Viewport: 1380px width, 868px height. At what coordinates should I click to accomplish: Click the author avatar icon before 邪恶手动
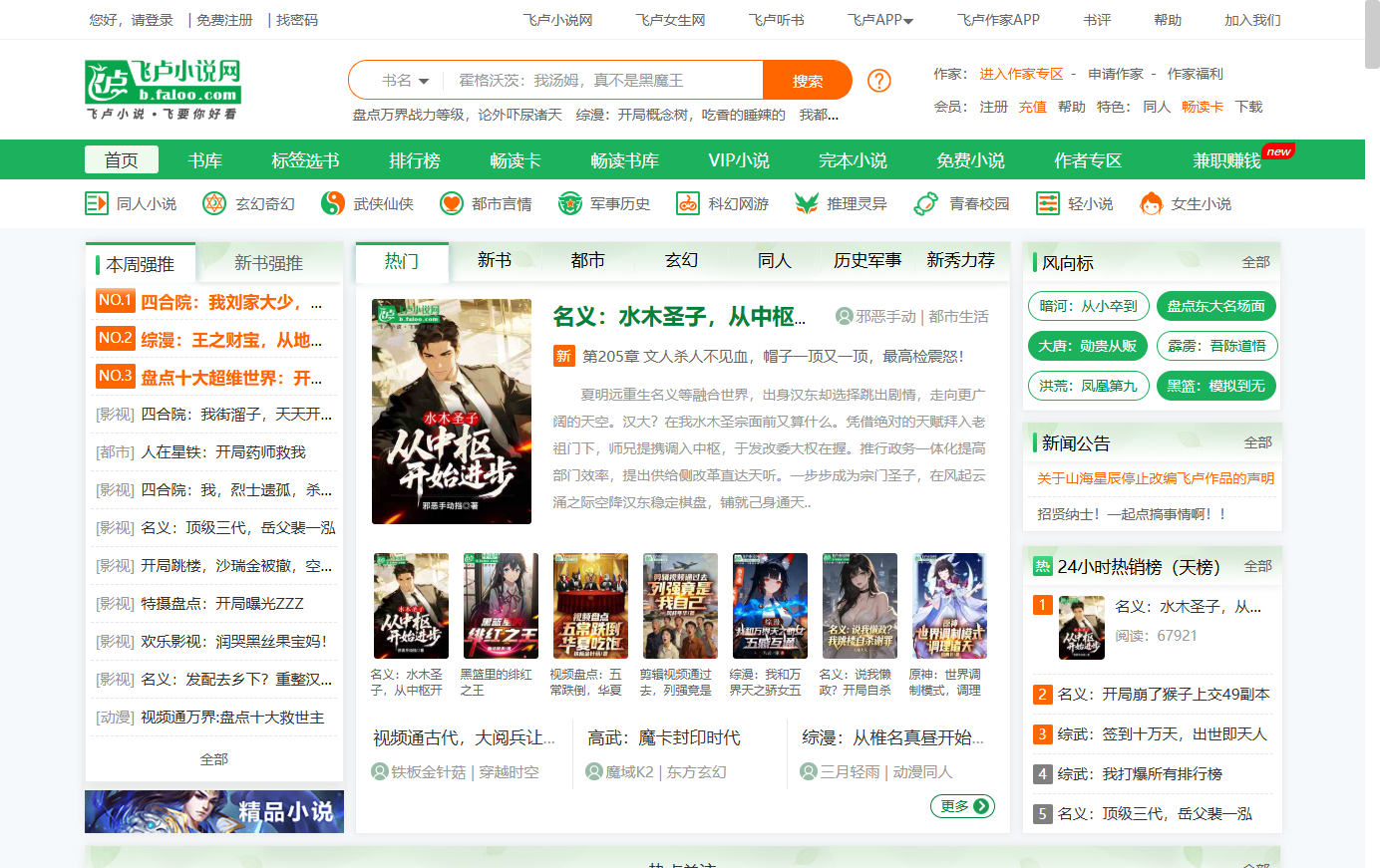(845, 316)
